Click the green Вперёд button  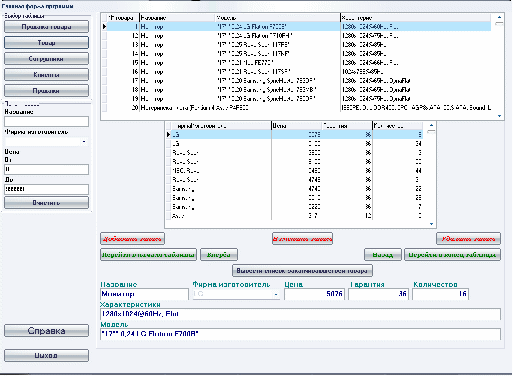[219, 255]
